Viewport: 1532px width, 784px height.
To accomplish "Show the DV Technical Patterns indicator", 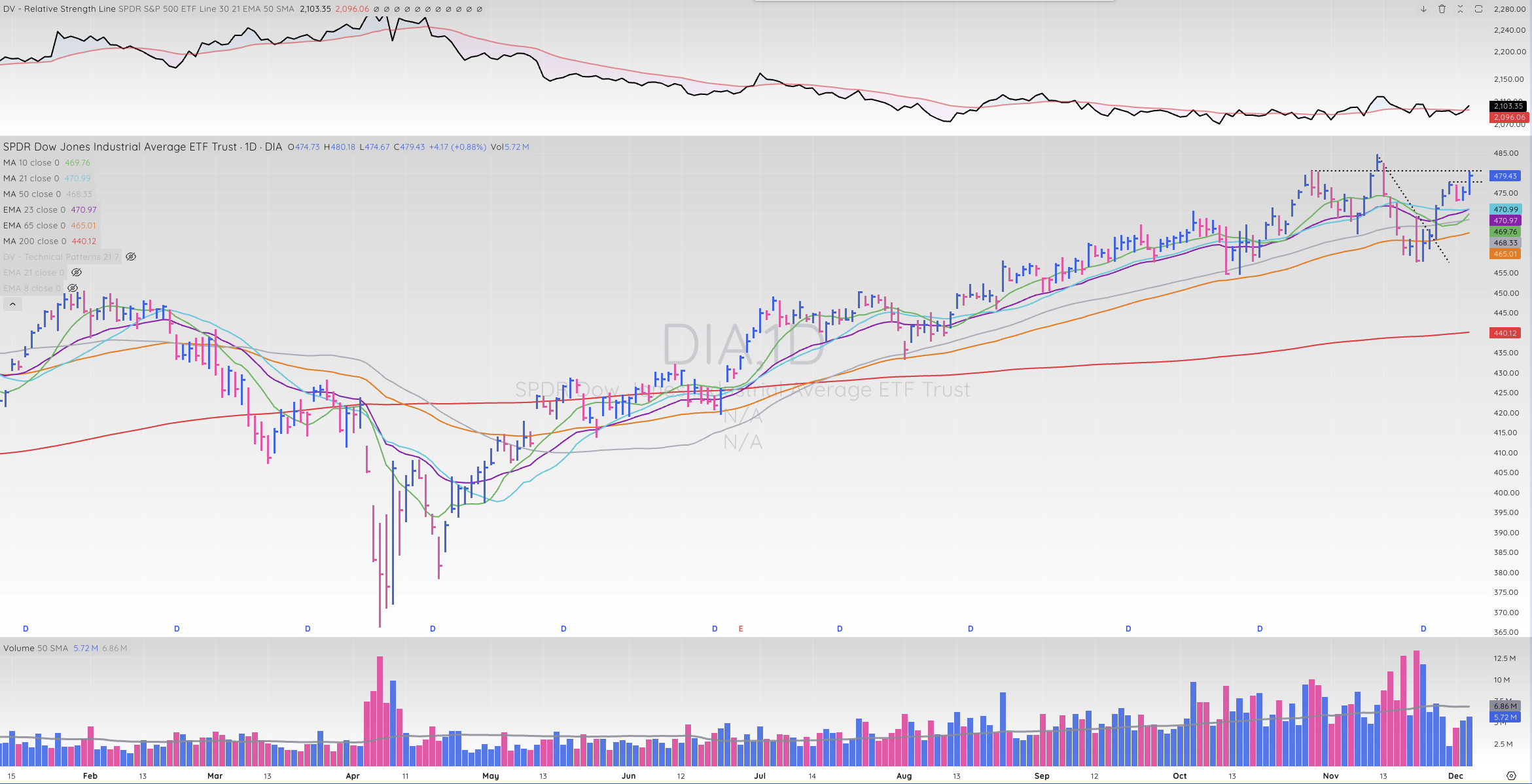I will (131, 257).
